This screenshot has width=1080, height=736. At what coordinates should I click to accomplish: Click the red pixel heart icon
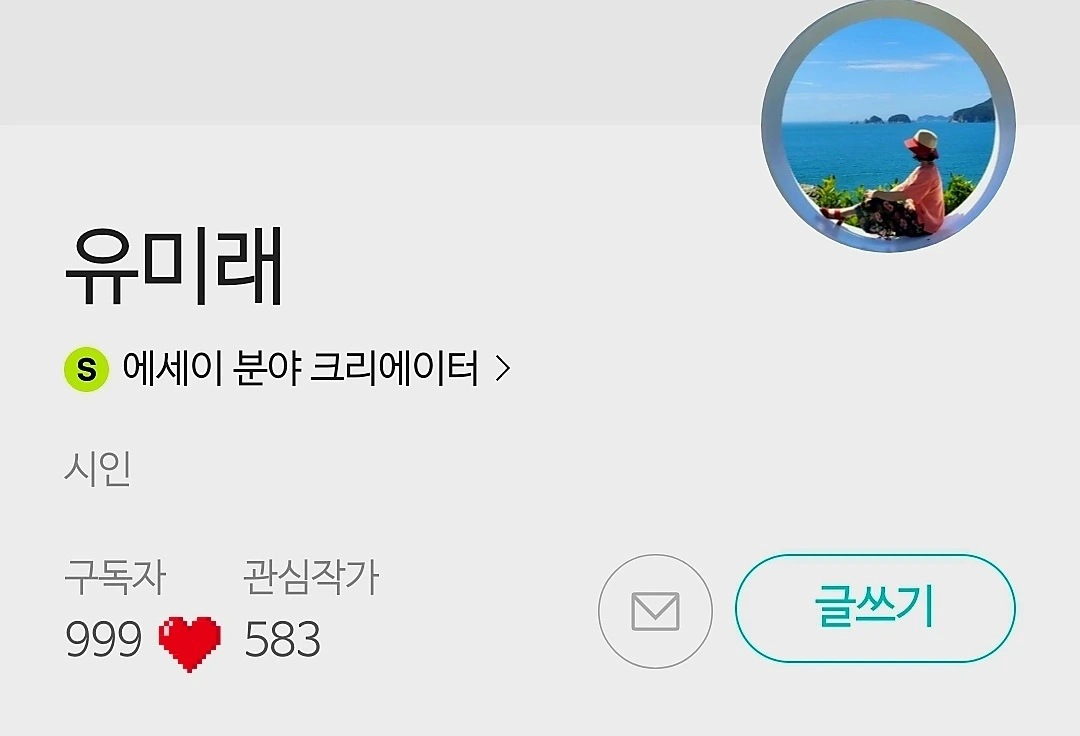[190, 642]
